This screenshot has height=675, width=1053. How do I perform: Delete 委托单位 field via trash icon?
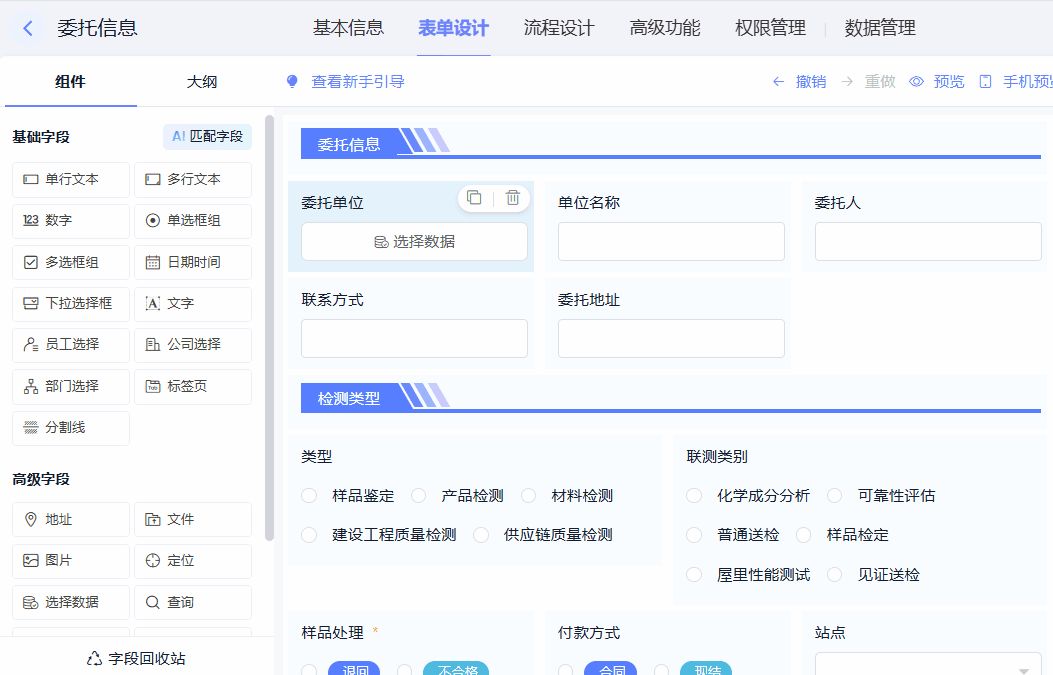(512, 198)
